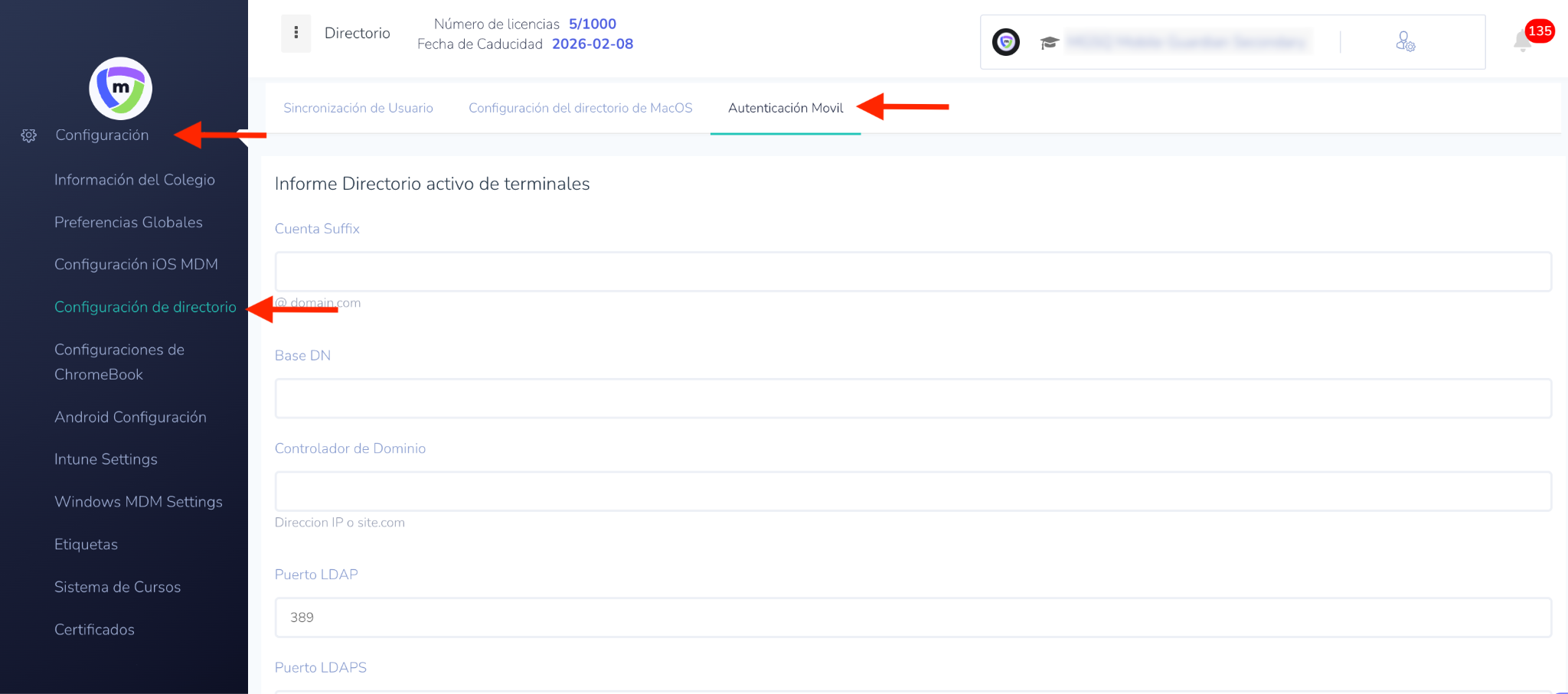Viewport: 1568px width, 694px height.
Task: Click the graduation cap icon in header
Action: point(1049,43)
